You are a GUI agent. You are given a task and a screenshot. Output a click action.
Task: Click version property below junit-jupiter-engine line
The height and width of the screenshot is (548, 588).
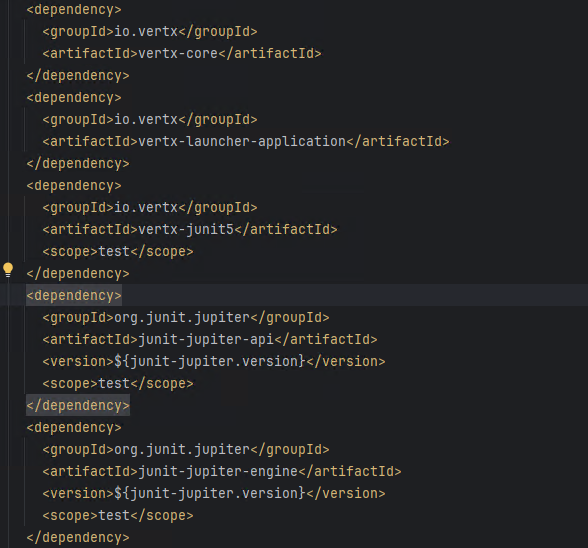click(x=210, y=494)
